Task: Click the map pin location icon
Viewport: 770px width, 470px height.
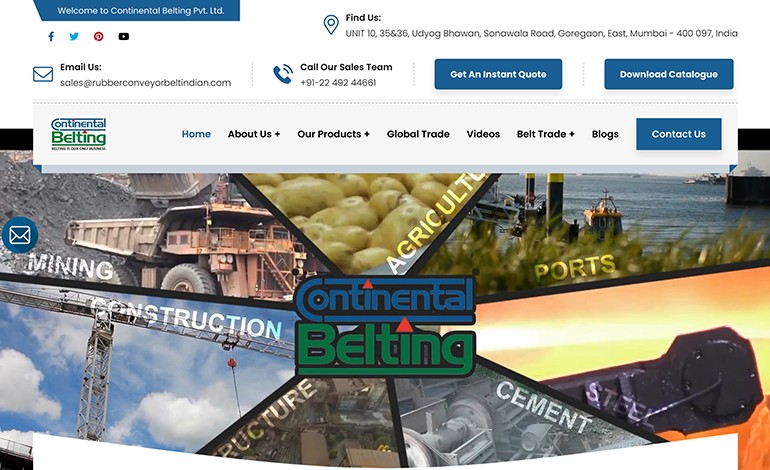Action: (331, 25)
